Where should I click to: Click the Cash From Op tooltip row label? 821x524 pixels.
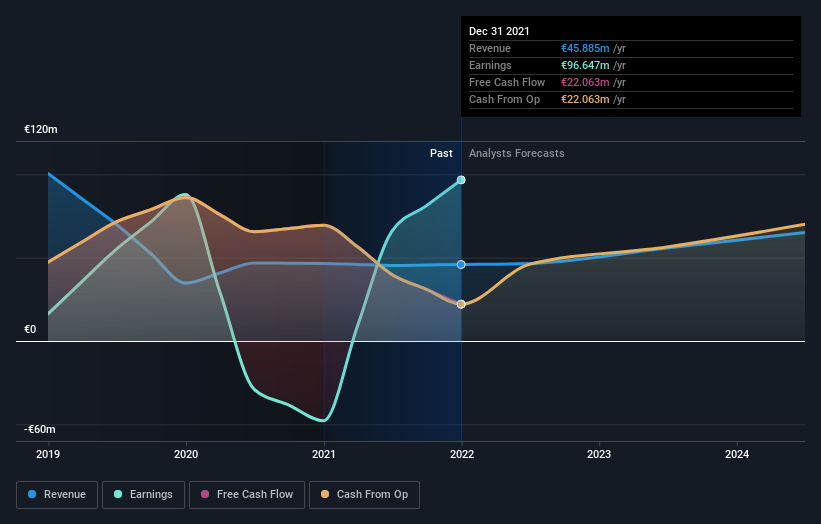[504, 99]
